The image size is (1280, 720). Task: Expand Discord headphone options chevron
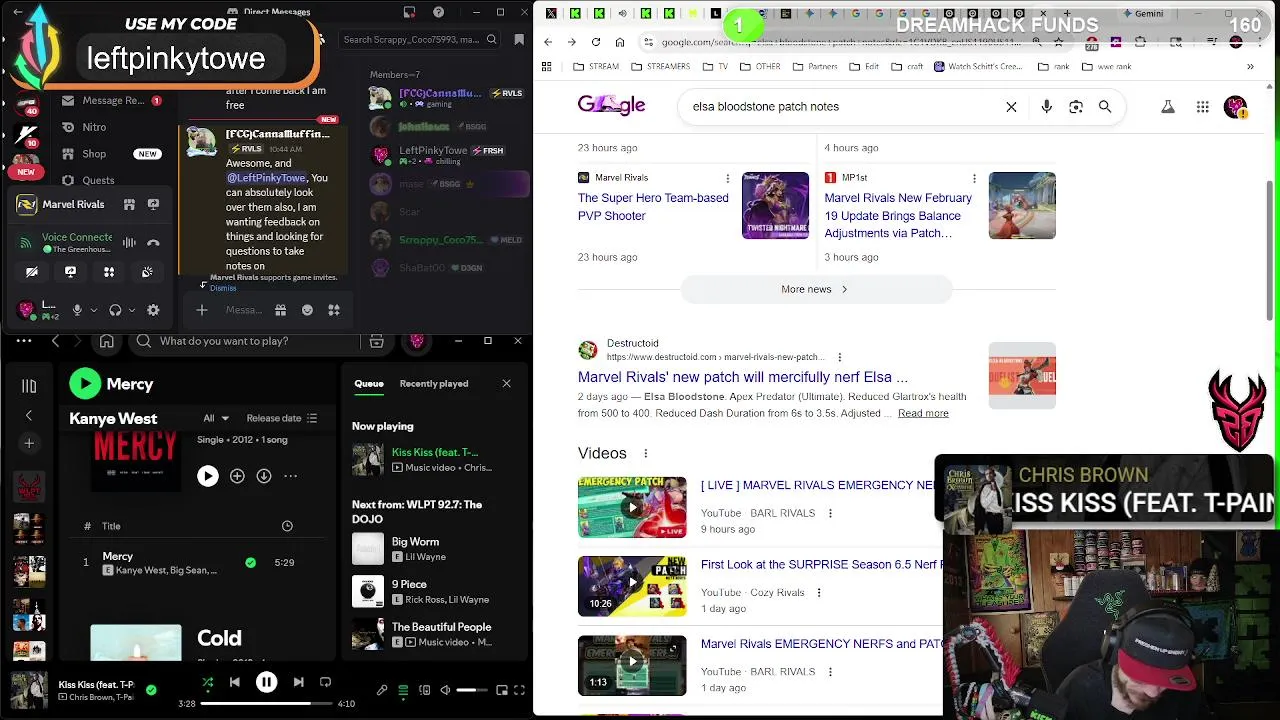click(x=131, y=310)
